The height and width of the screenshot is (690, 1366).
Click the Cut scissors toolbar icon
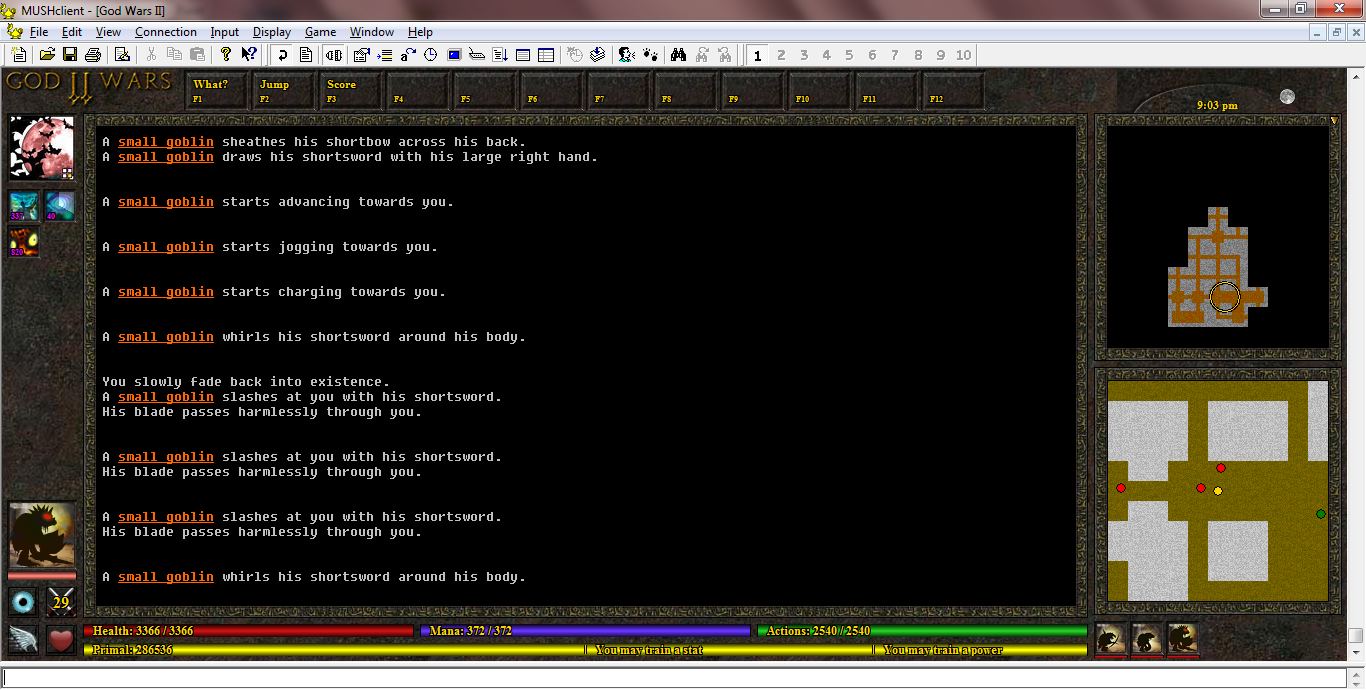tap(151, 55)
